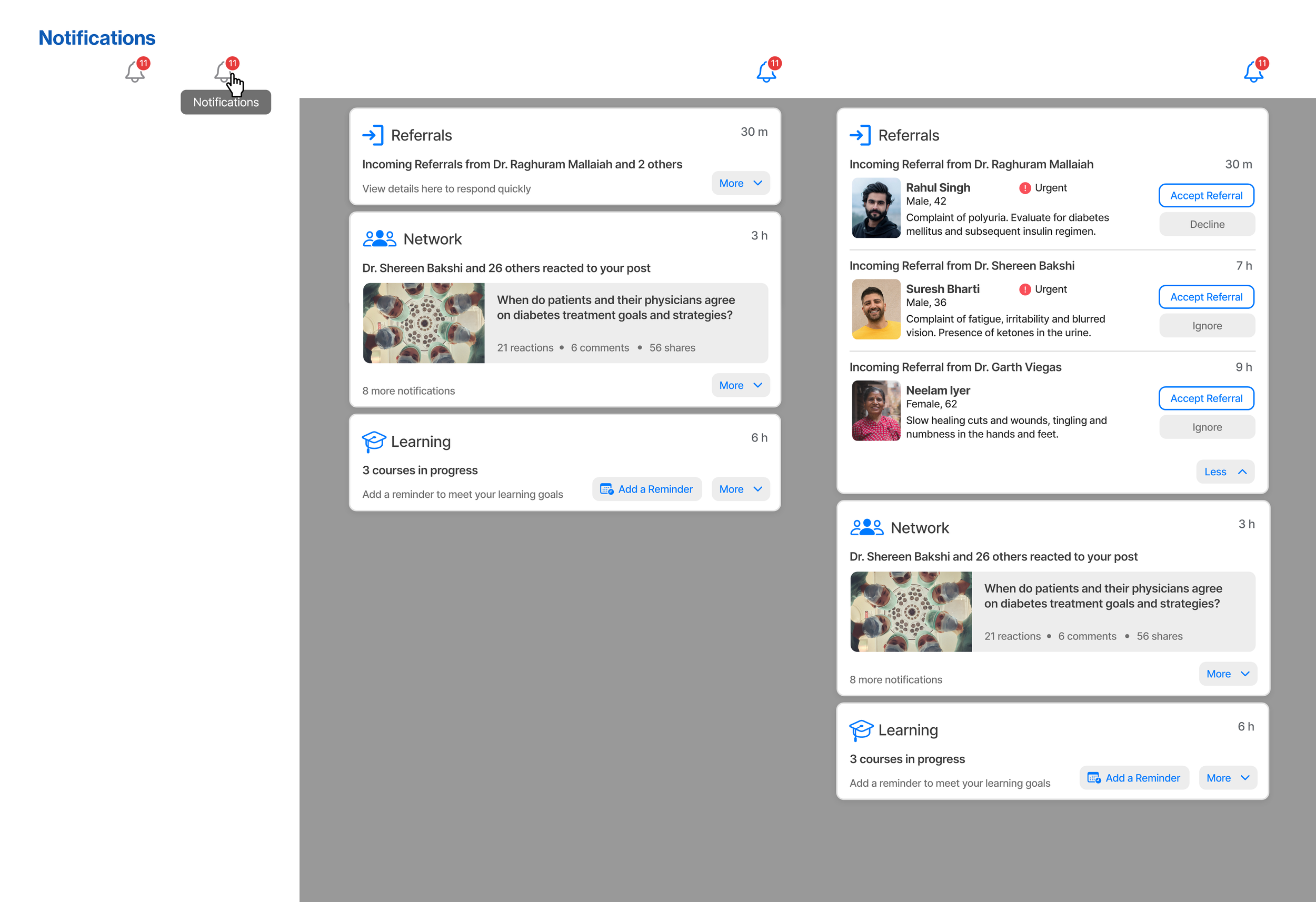Accept referral for Neelam Iyer
This screenshot has width=1316, height=902.
pyautogui.click(x=1205, y=398)
